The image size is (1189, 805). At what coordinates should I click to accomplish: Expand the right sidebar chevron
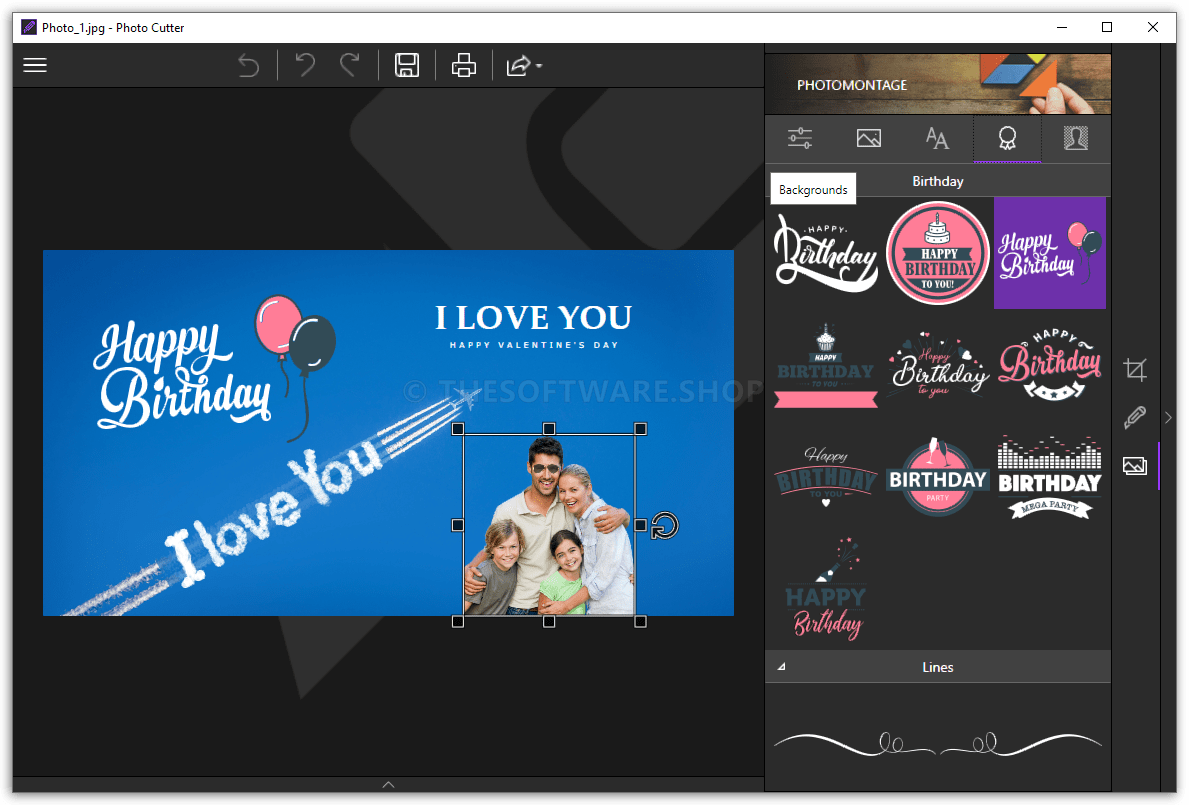(x=1168, y=418)
